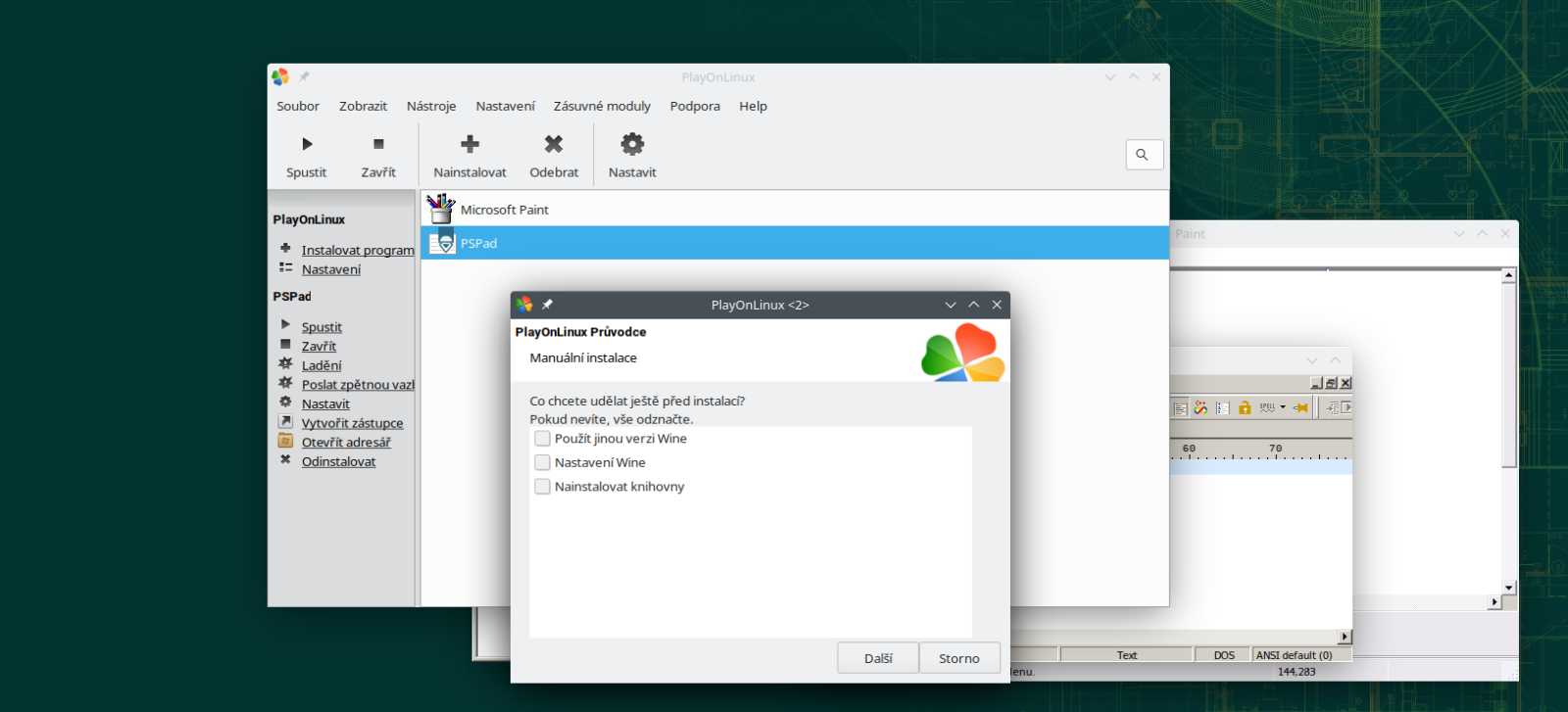Screen dimensions: 1568x712
Task: Click the shortcut icon beside Vytvořit zástupce
Action: 285,421
